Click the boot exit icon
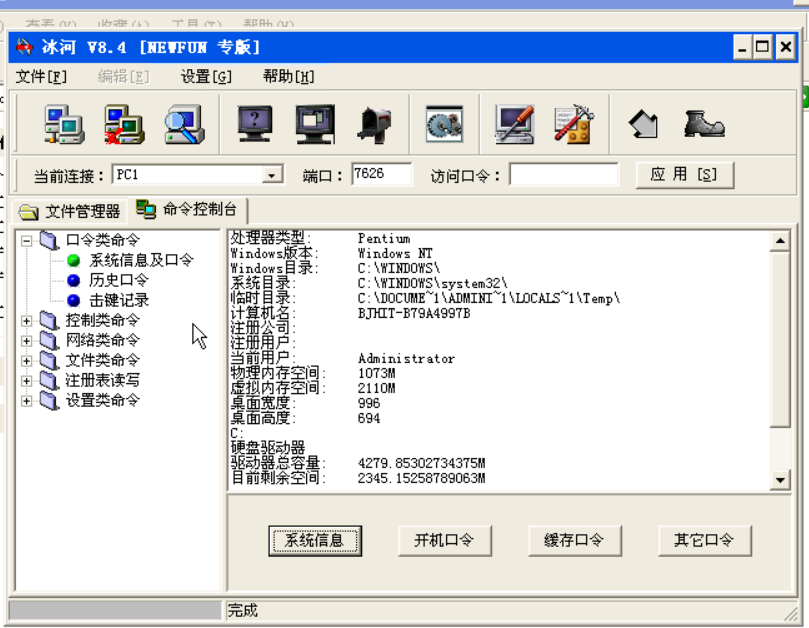The image size is (809, 628). tap(704, 124)
